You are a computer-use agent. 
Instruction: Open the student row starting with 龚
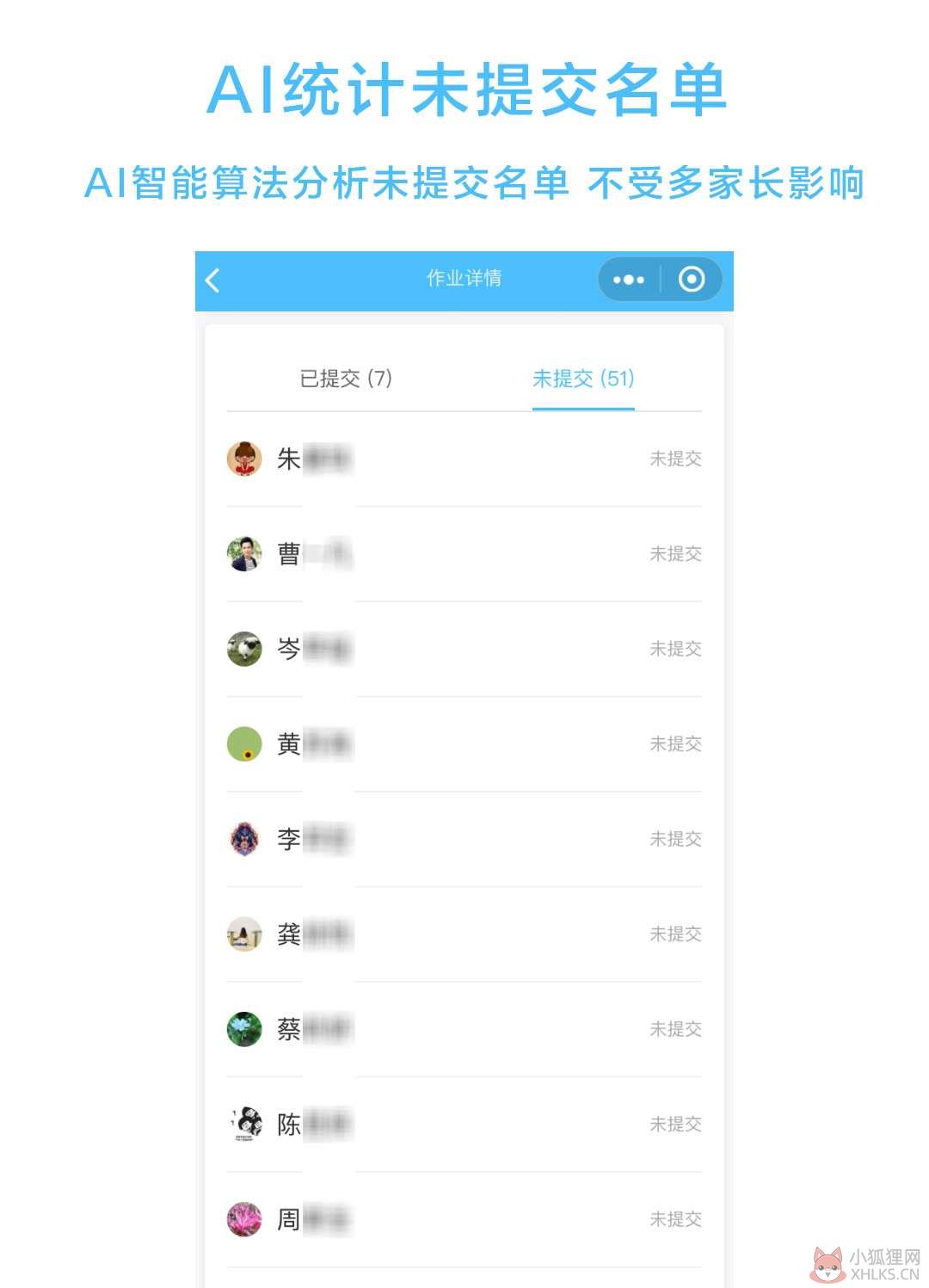click(x=464, y=934)
